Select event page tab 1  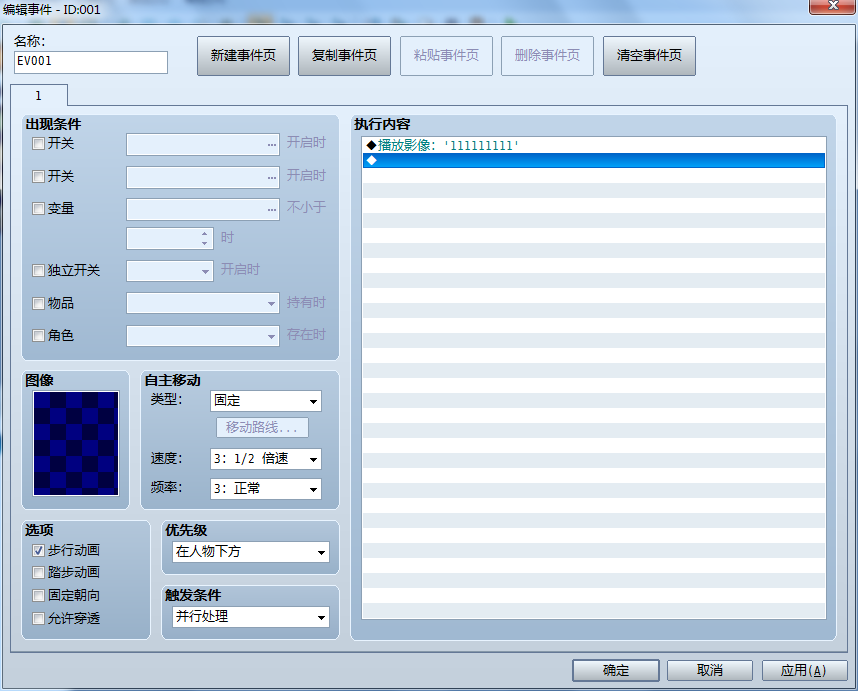pyautogui.click(x=39, y=96)
